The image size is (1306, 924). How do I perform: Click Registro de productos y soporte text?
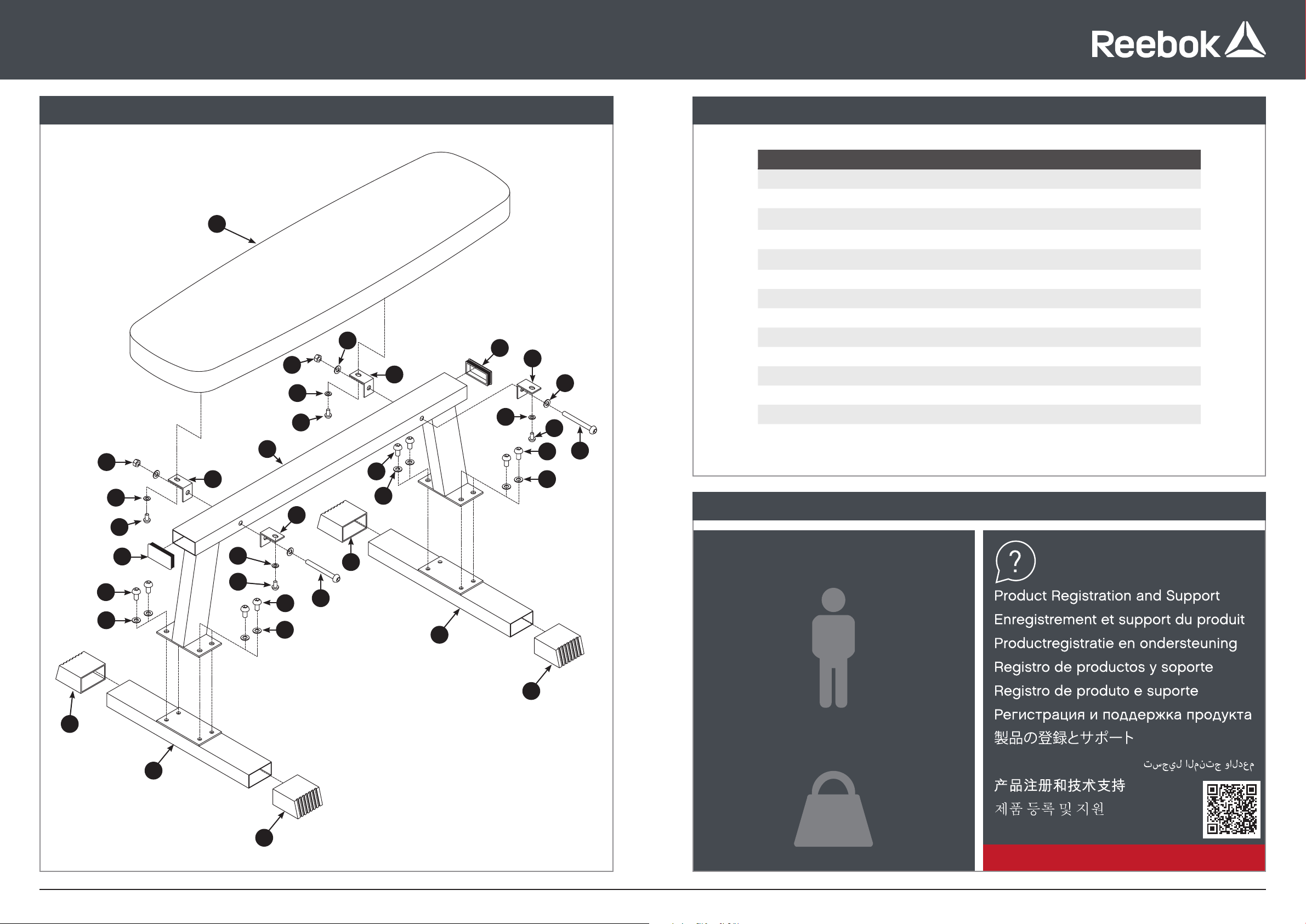point(1103,667)
